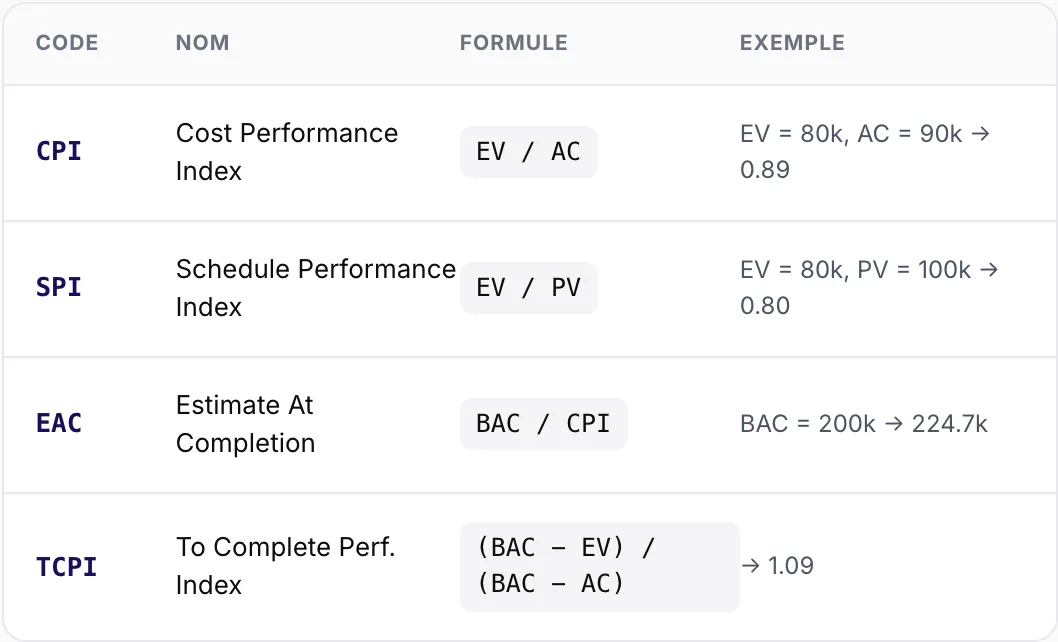The width and height of the screenshot is (1058, 642).
Task: Click the CPI code cell
Action: pos(59,151)
